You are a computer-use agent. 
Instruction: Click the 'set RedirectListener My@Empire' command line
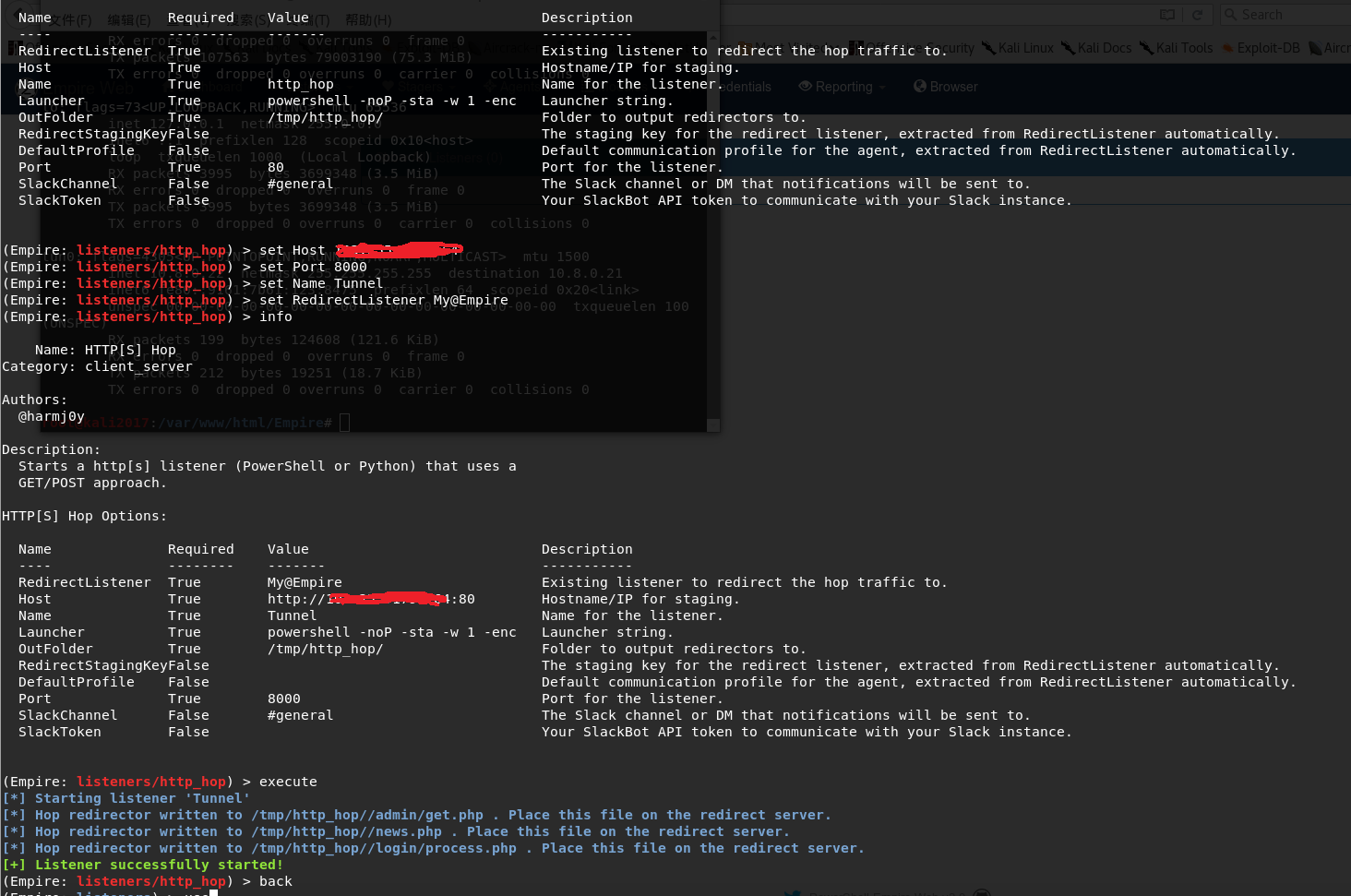pyautogui.click(x=383, y=300)
